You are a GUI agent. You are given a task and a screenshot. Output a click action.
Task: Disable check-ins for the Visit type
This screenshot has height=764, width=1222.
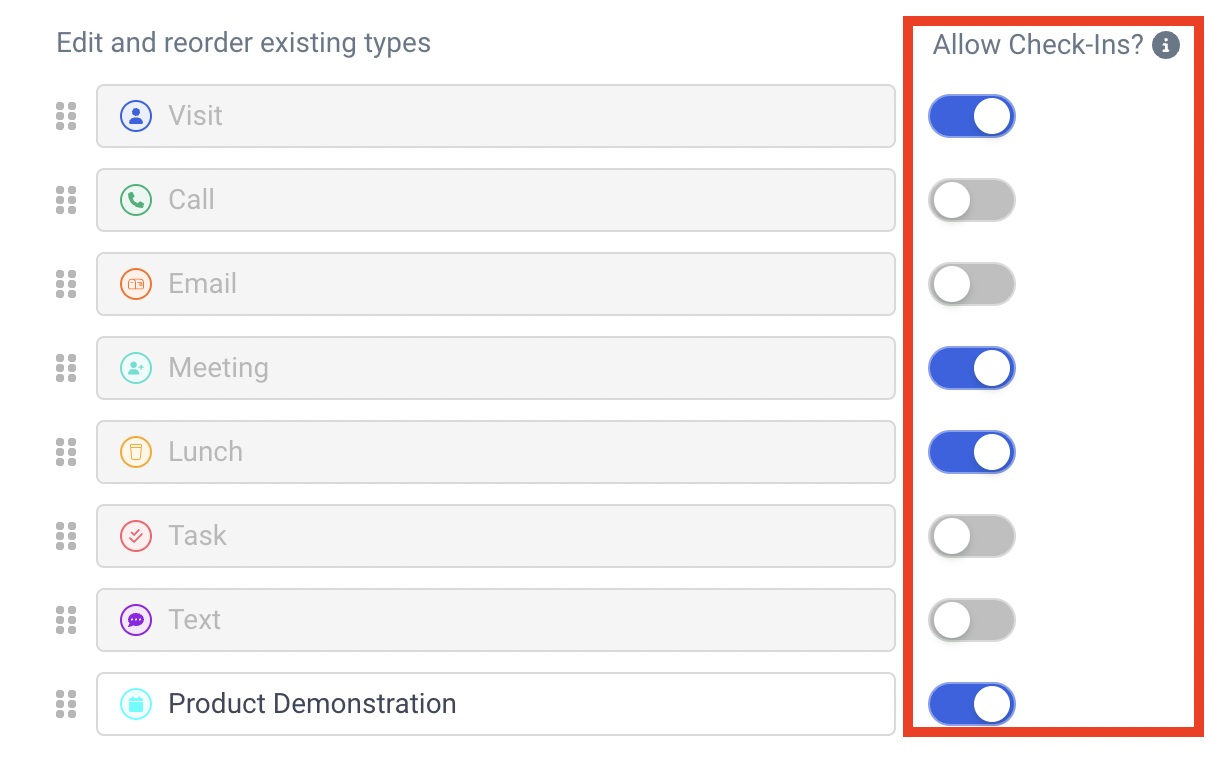[x=972, y=116]
